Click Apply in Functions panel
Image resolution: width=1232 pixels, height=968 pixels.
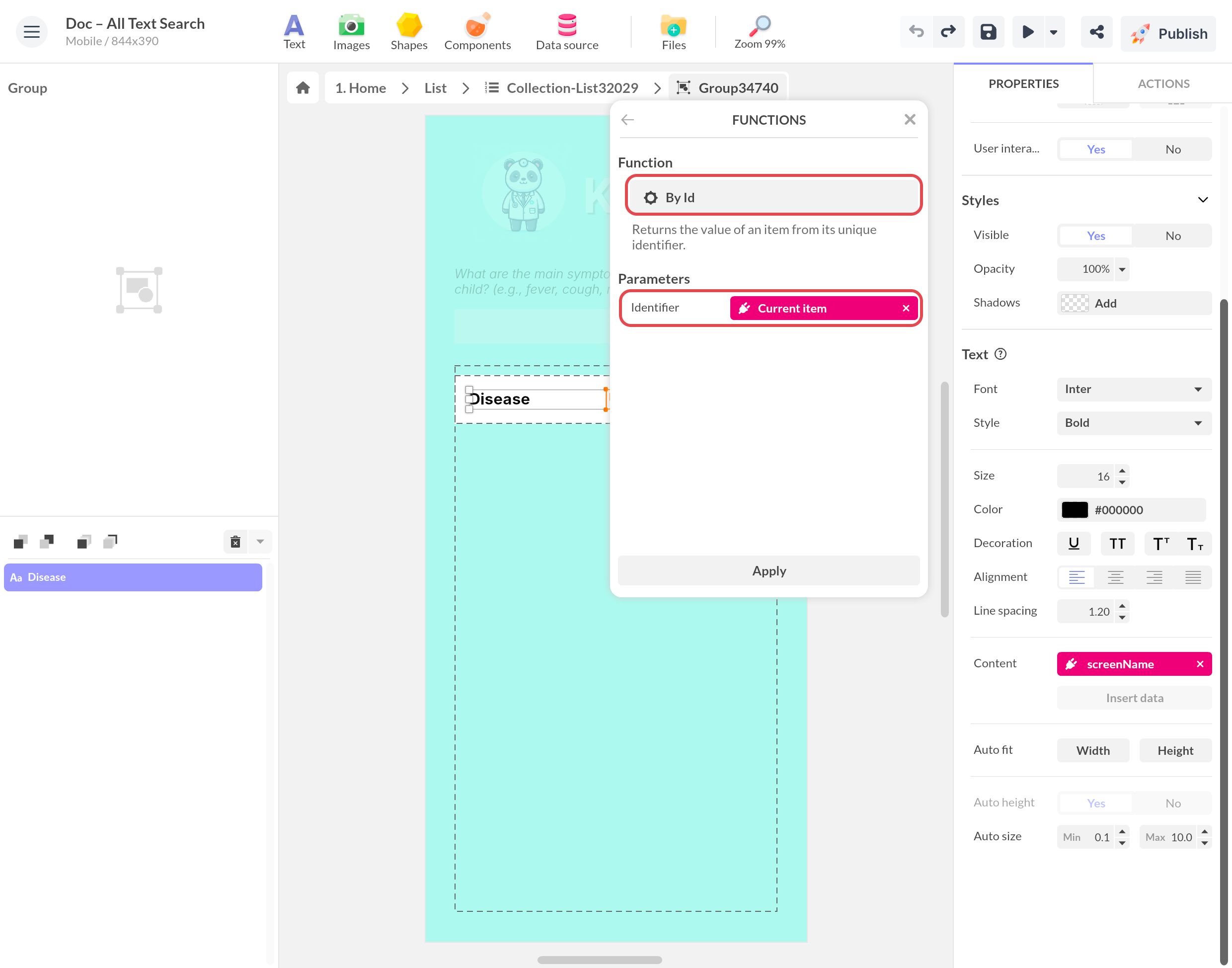[768, 570]
